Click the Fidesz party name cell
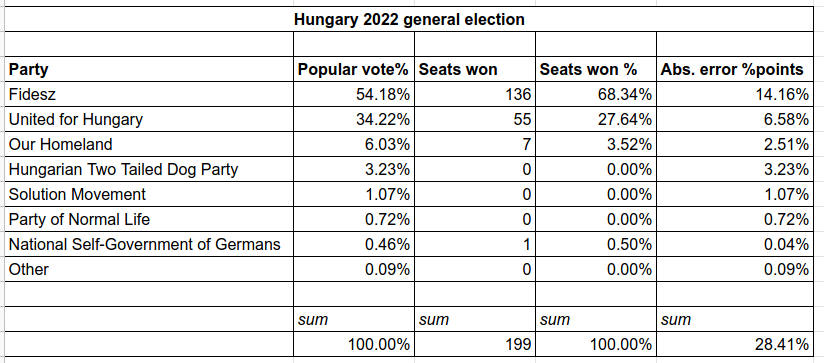 149,95
